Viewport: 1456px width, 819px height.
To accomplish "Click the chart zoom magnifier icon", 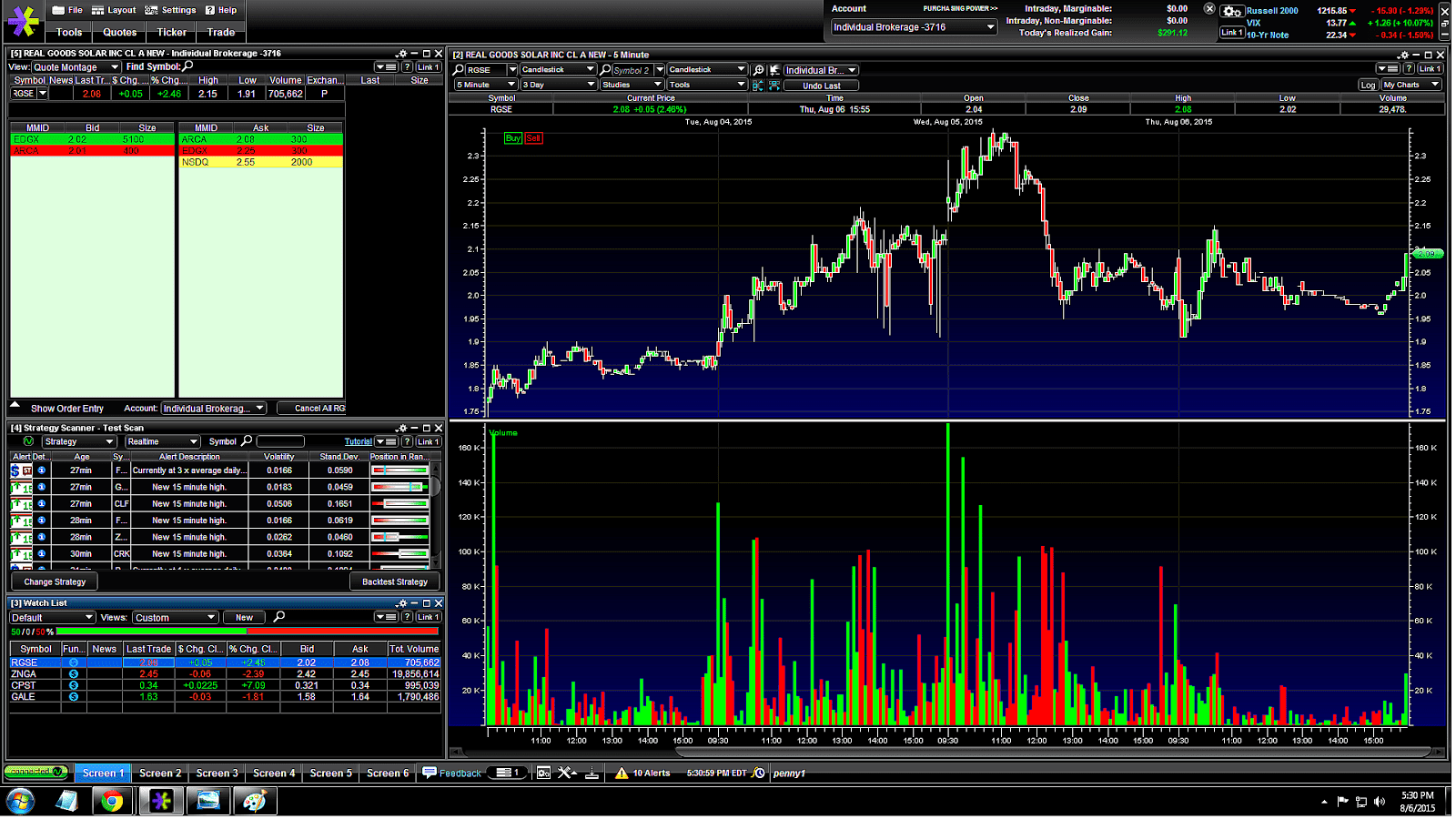I will (x=758, y=70).
